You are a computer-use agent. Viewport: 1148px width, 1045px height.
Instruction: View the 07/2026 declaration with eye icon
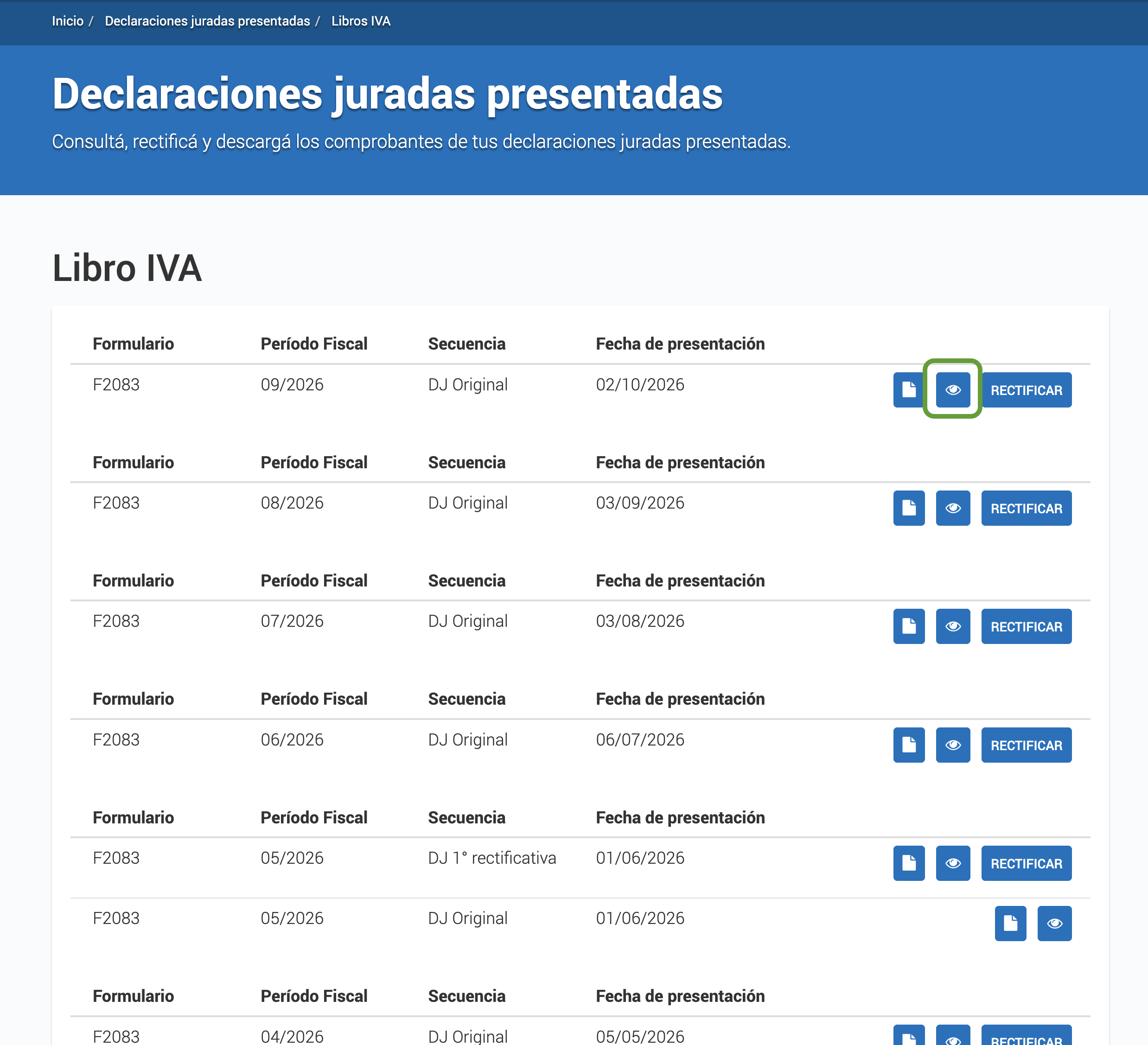pyautogui.click(x=953, y=626)
